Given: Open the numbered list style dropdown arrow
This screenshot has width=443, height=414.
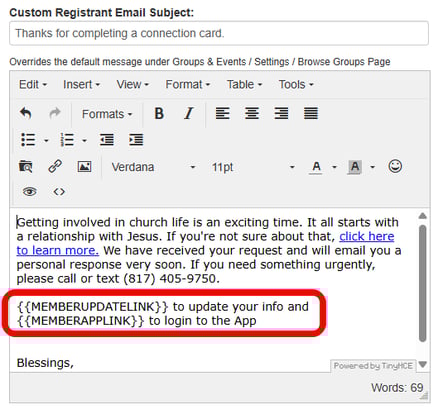Looking at the screenshot, I should point(85,140).
